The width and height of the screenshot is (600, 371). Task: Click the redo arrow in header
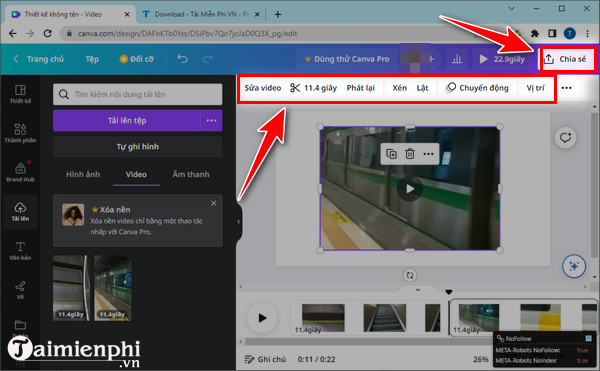(x=207, y=59)
